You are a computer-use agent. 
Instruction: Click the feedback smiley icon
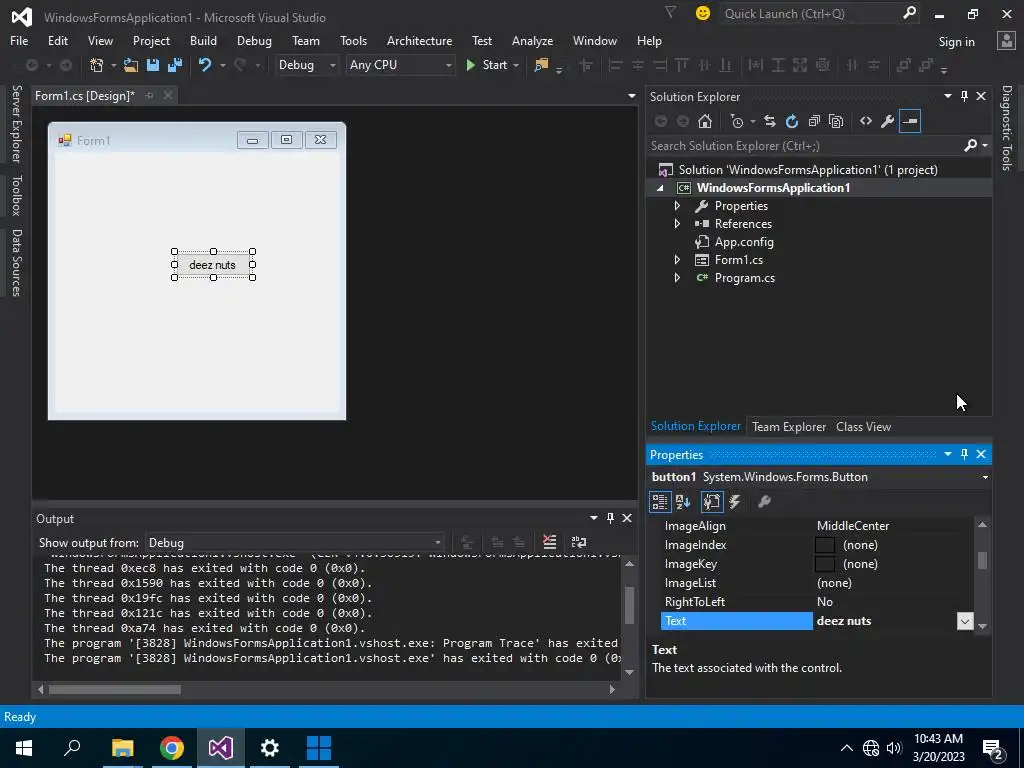[x=703, y=13]
